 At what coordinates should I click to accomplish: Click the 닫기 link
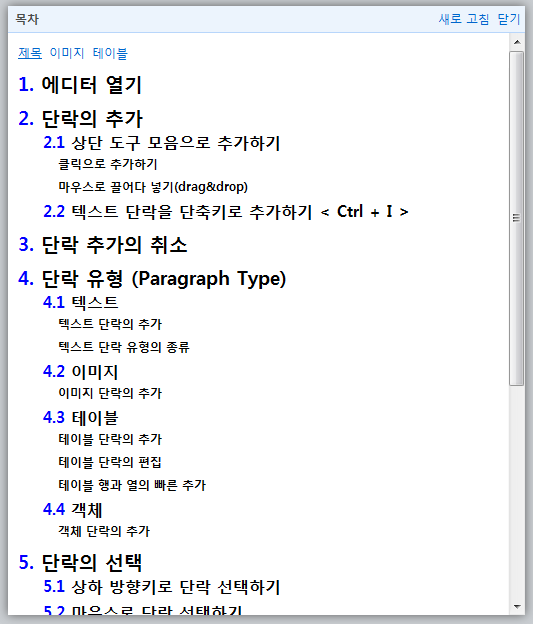pos(509,19)
